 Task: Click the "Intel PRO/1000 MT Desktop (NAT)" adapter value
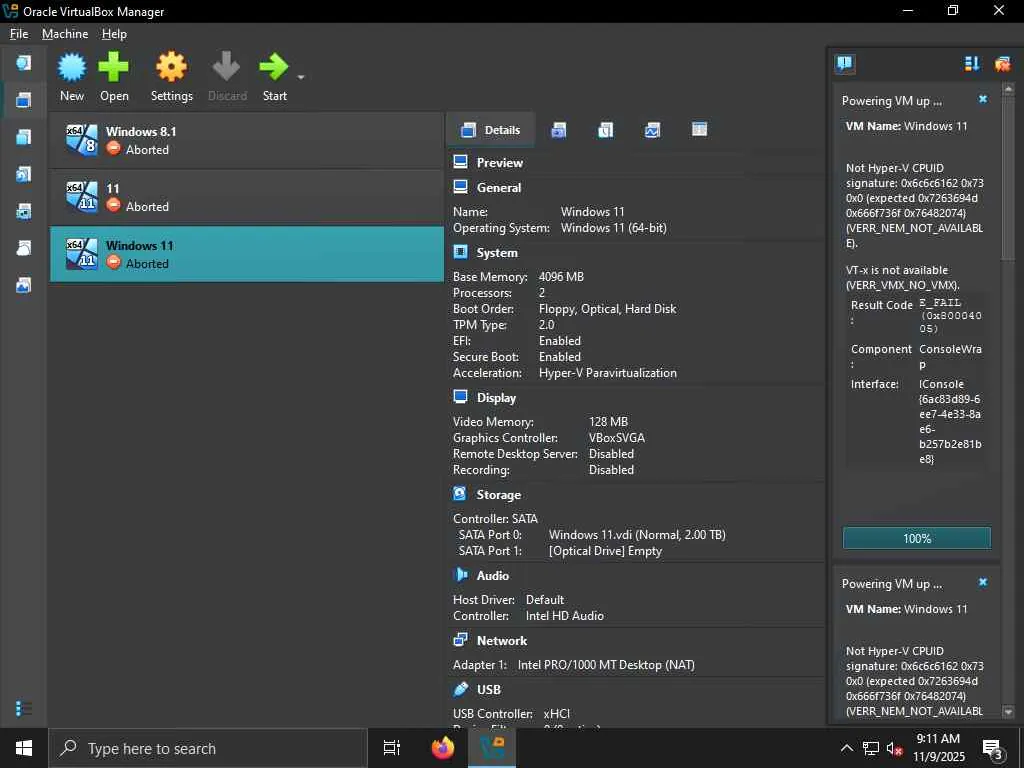pyautogui.click(x=606, y=665)
